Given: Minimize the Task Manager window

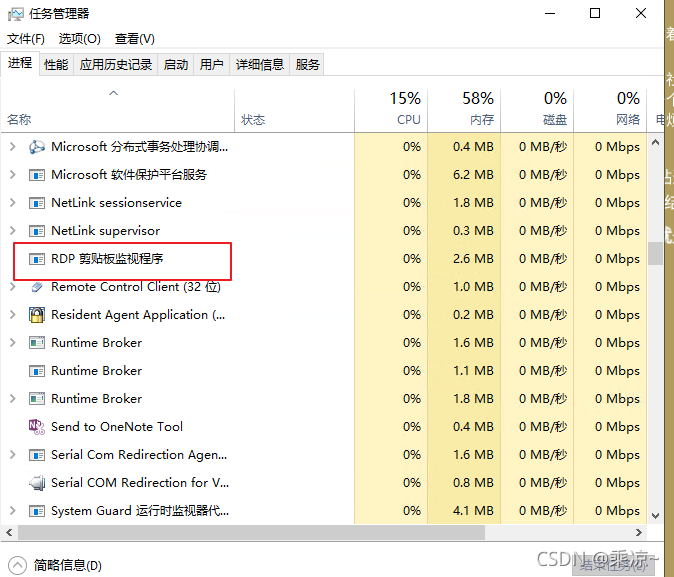Looking at the screenshot, I should coord(550,13).
